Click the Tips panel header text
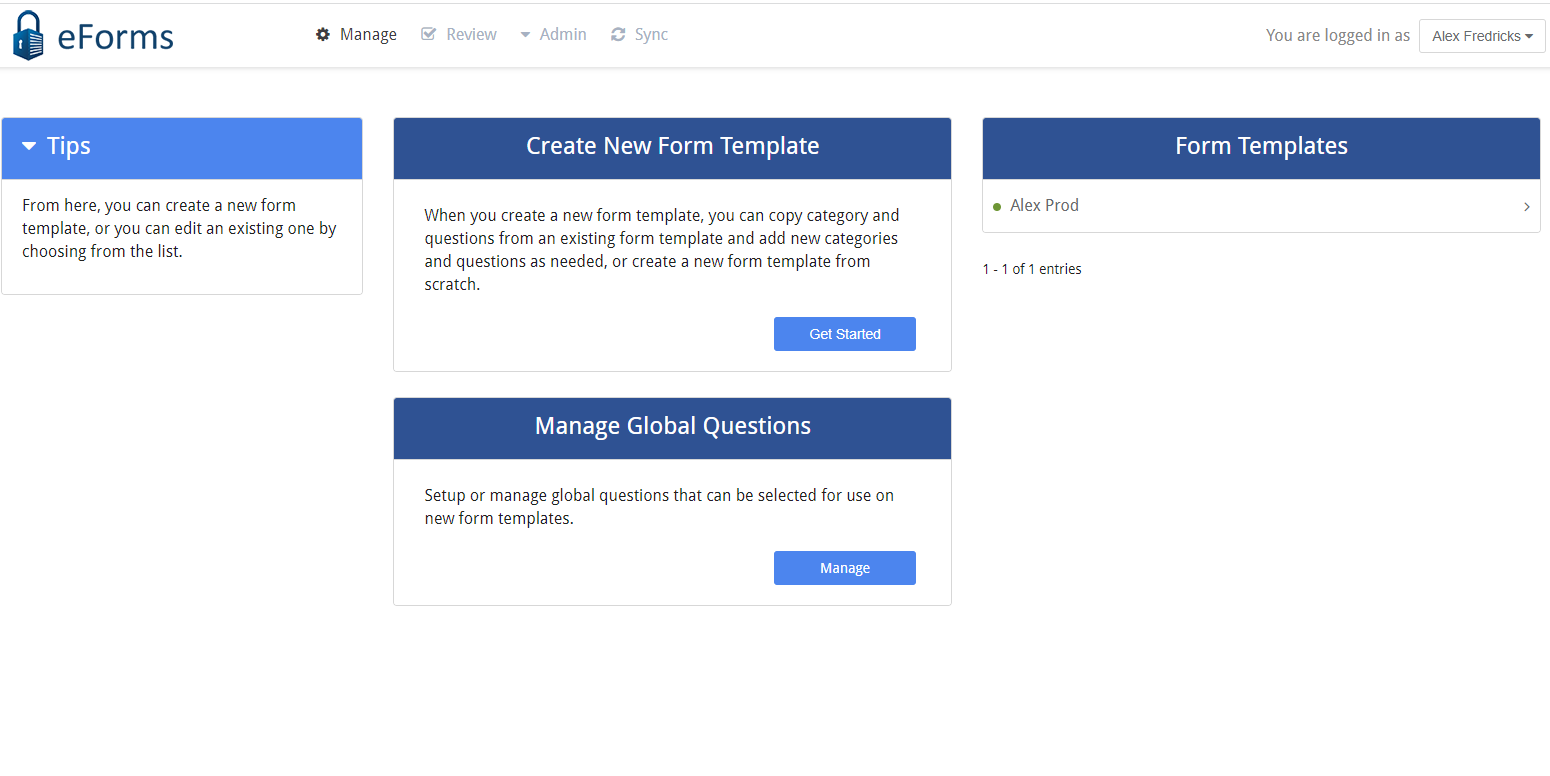This screenshot has width=1550, height=776. pos(69,146)
